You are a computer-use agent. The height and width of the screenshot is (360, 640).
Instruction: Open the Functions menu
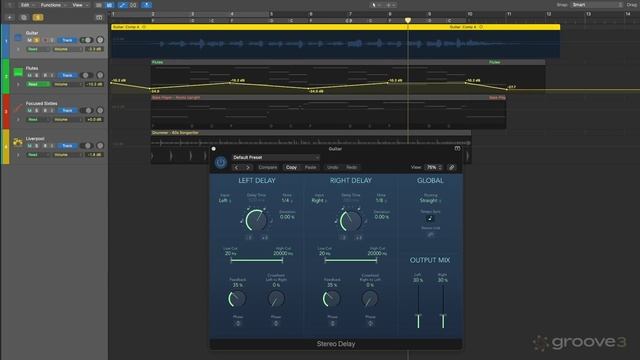[x=53, y=5]
